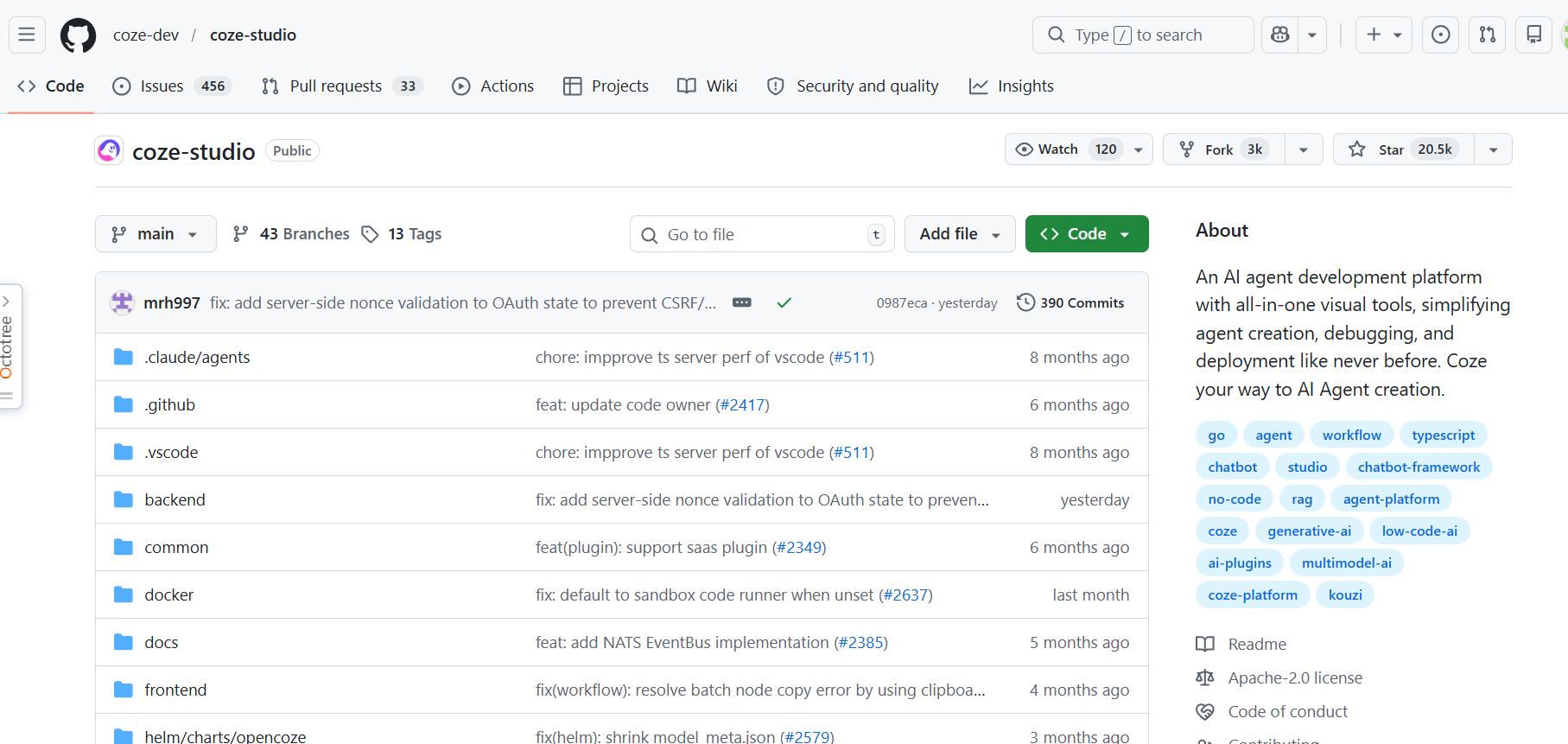Open the .github folder
This screenshot has height=744, width=1568.
pos(169,404)
